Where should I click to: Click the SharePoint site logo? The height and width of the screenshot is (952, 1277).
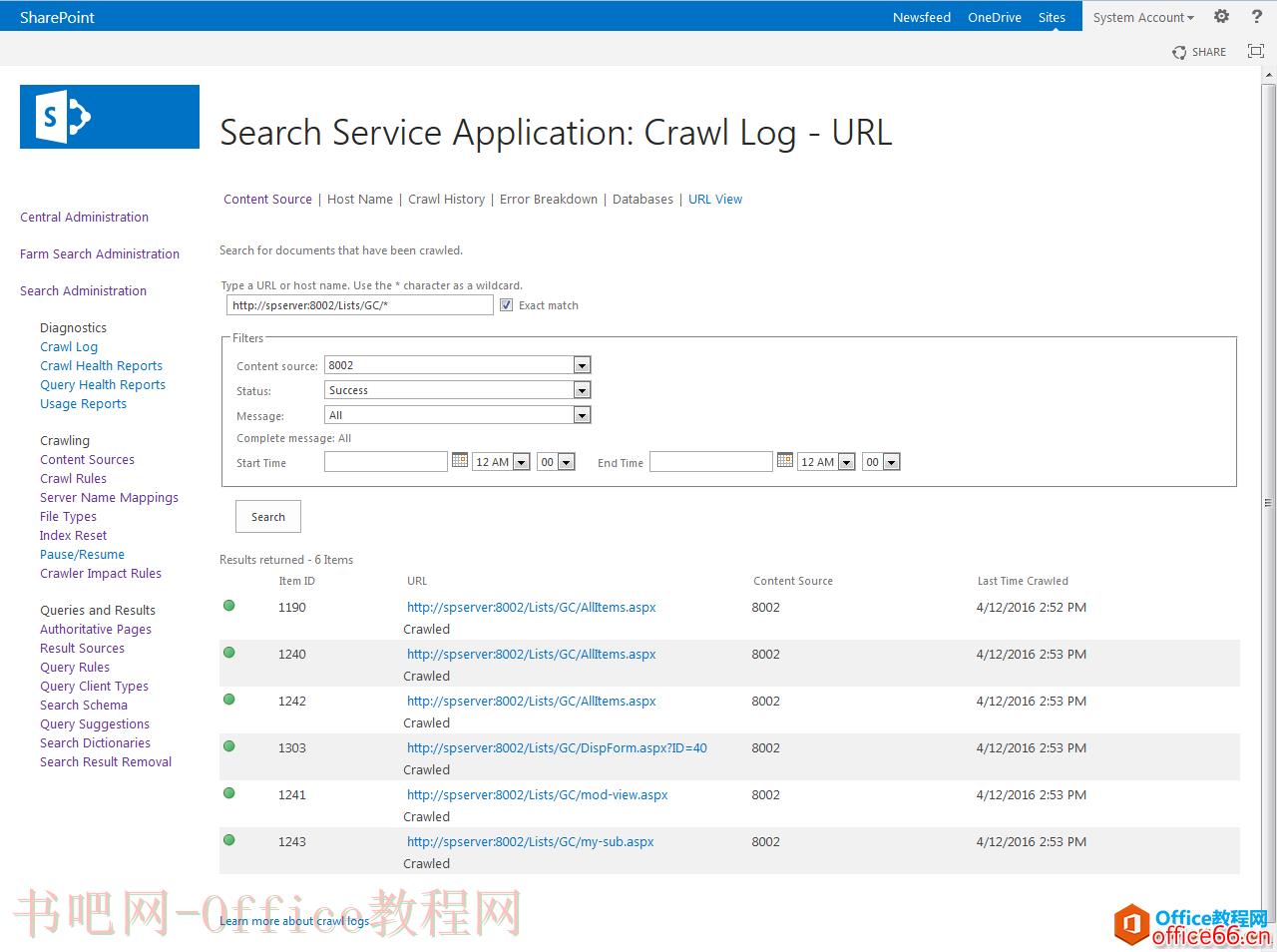[x=110, y=117]
